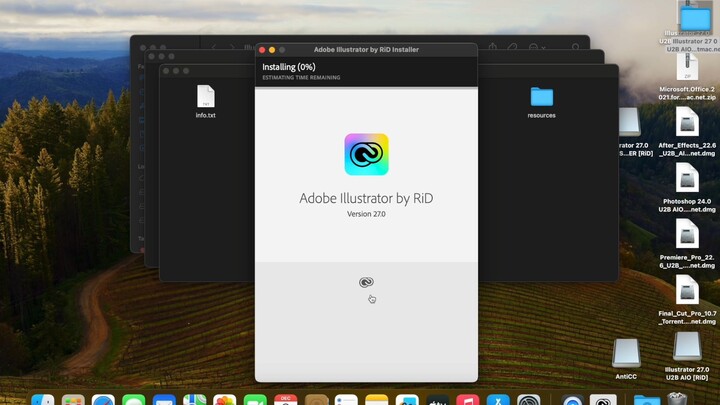Select Final_Cut_Pro_10.7 dmg file on desktop

click(687, 300)
